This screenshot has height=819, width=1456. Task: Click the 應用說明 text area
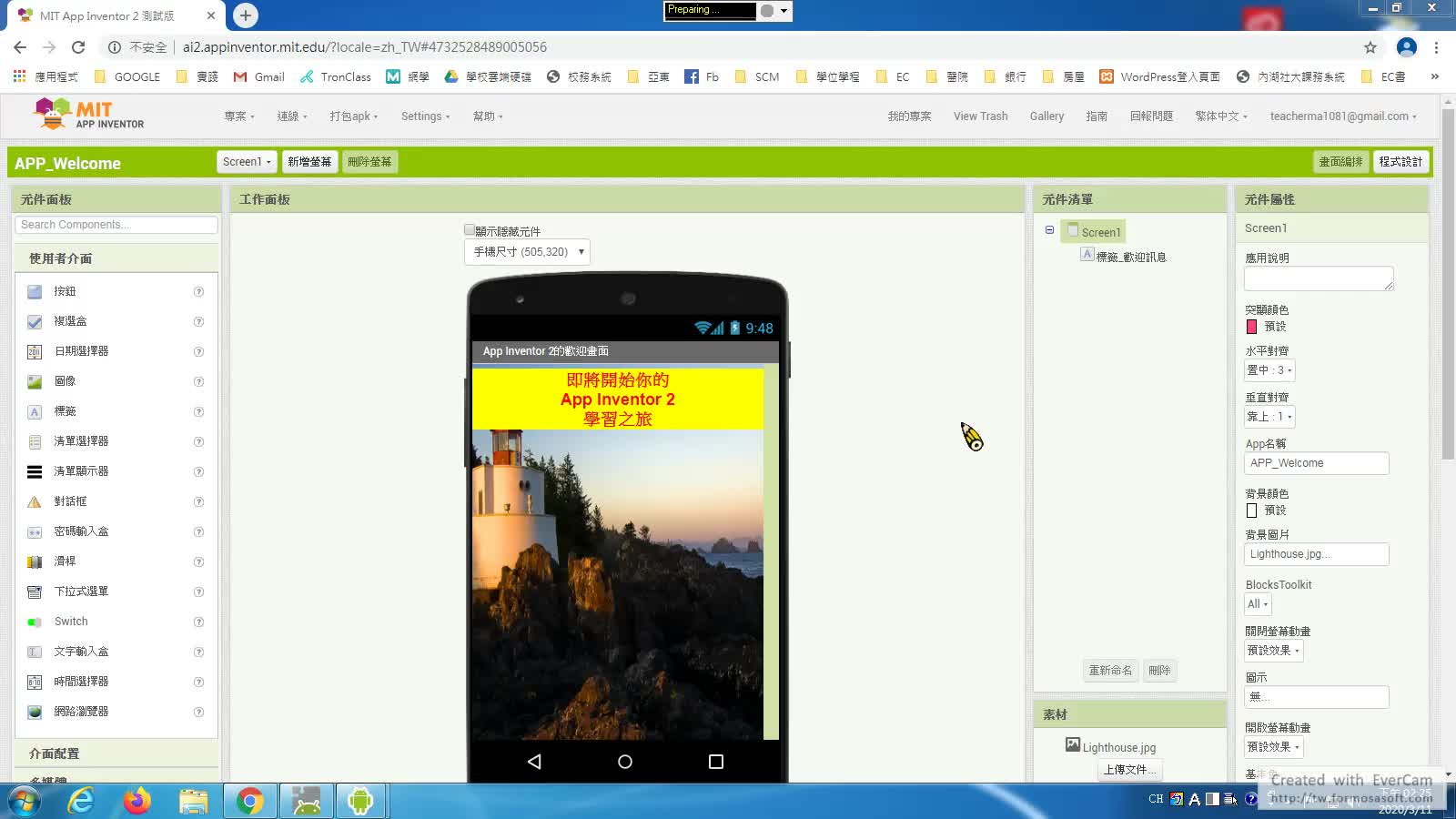click(x=1319, y=278)
